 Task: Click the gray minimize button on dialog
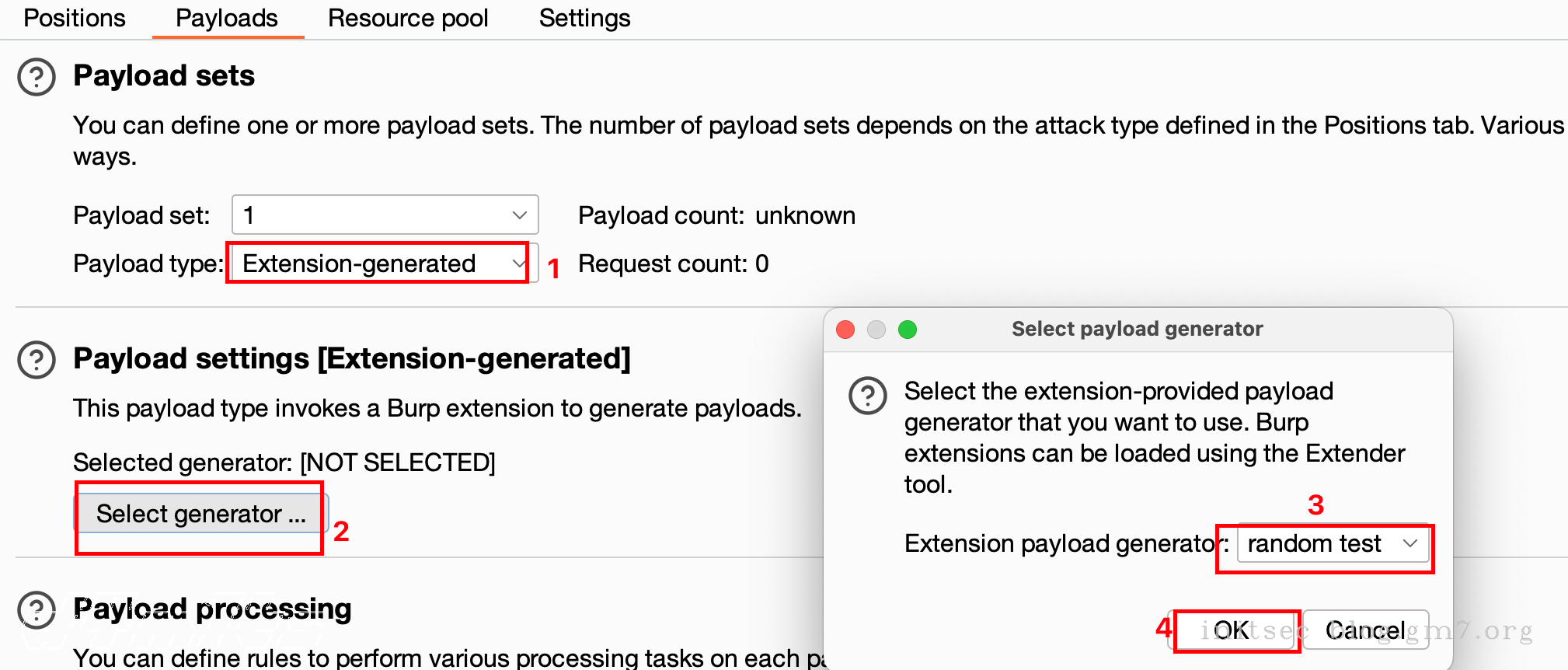click(x=876, y=330)
